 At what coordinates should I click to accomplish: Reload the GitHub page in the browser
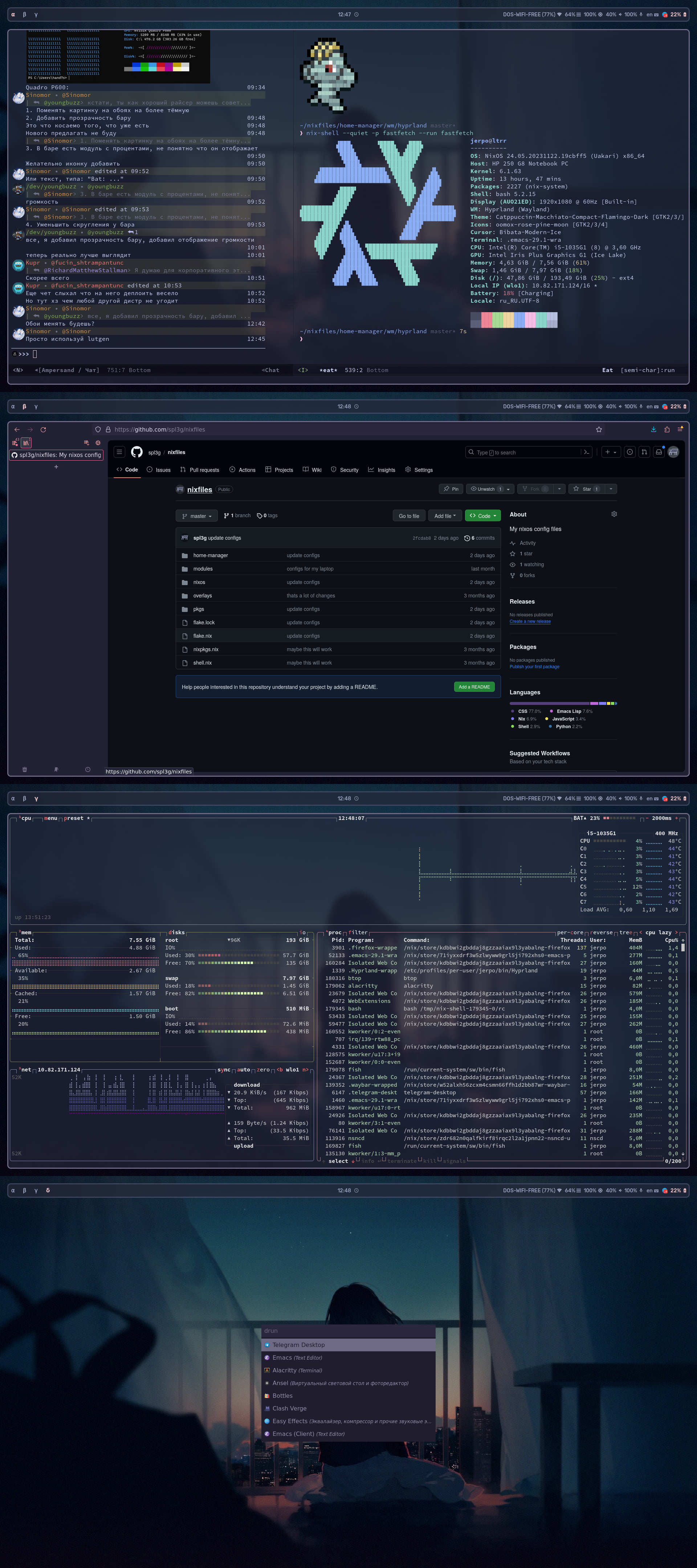(43, 430)
